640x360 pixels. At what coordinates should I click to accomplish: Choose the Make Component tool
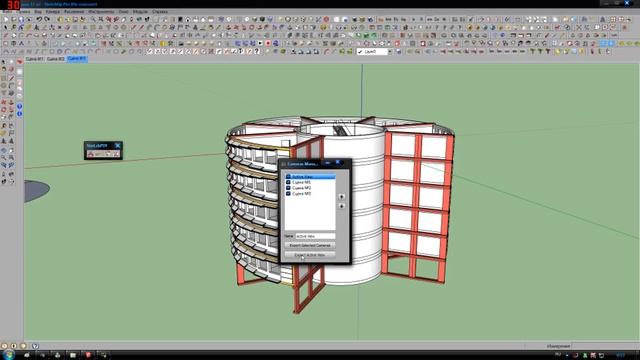coord(11,62)
